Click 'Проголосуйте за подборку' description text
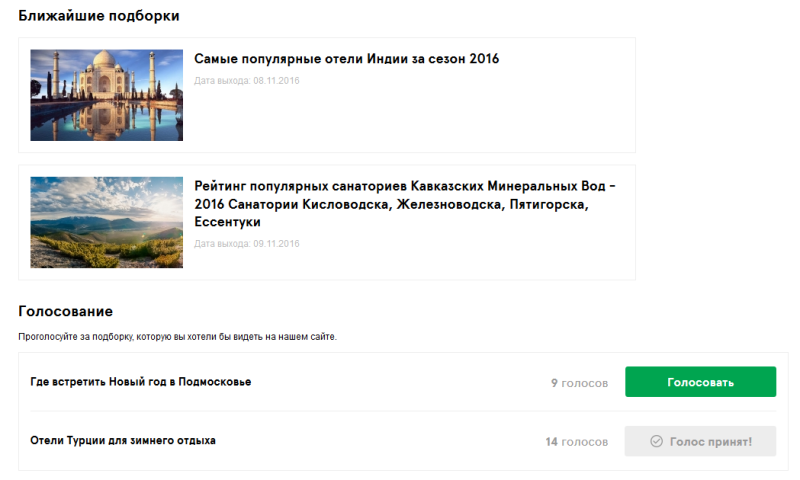Viewport: 800px width, 480px height. click(x=178, y=337)
